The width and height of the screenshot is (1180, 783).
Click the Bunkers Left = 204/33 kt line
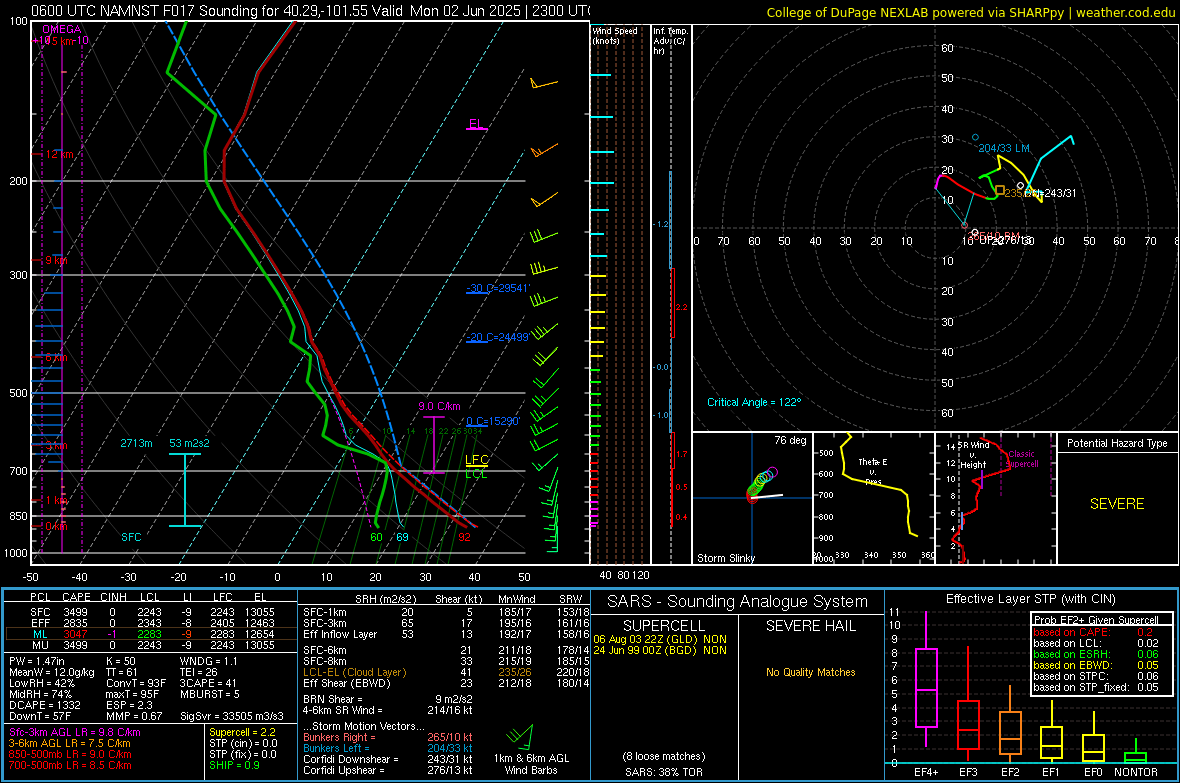click(x=388, y=748)
